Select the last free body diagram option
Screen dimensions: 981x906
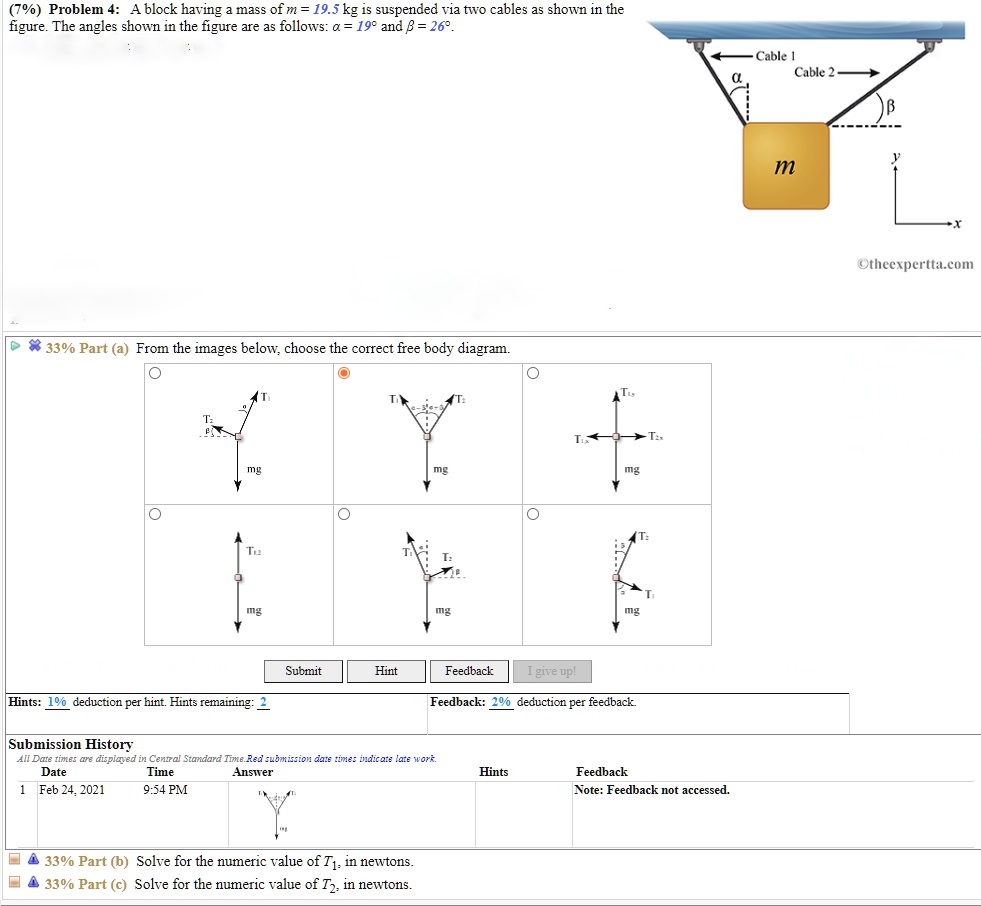coord(533,514)
